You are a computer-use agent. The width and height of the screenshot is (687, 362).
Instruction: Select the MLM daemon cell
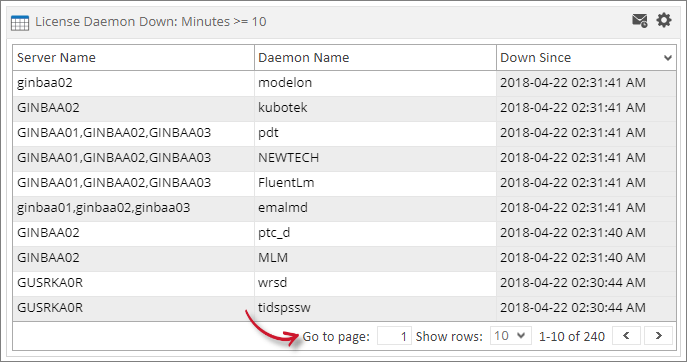point(375,258)
